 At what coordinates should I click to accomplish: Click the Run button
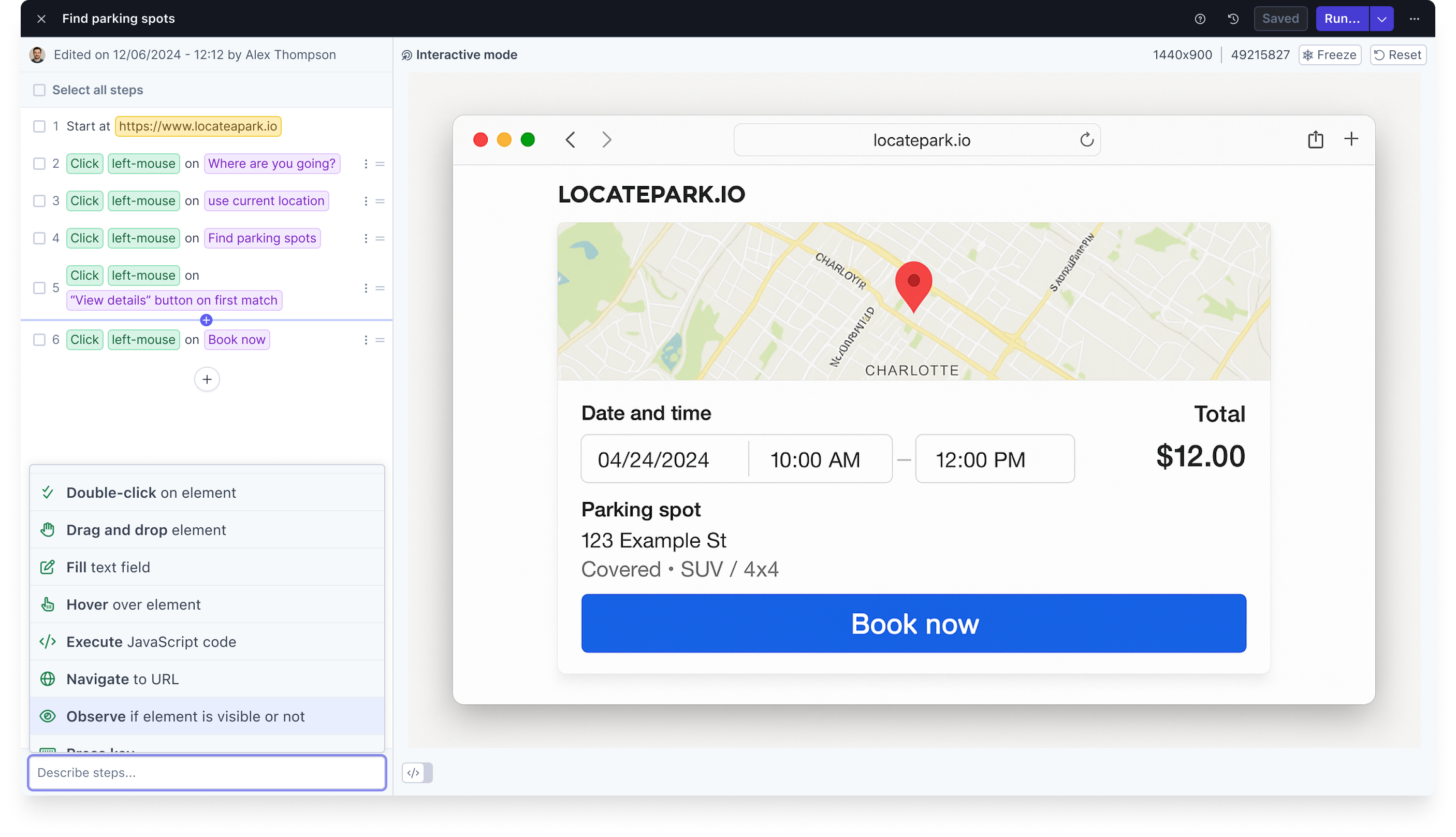[1342, 19]
